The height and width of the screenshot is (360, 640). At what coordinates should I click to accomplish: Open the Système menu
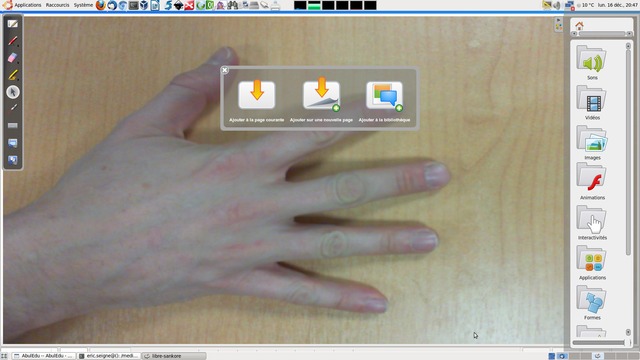pos(83,5)
